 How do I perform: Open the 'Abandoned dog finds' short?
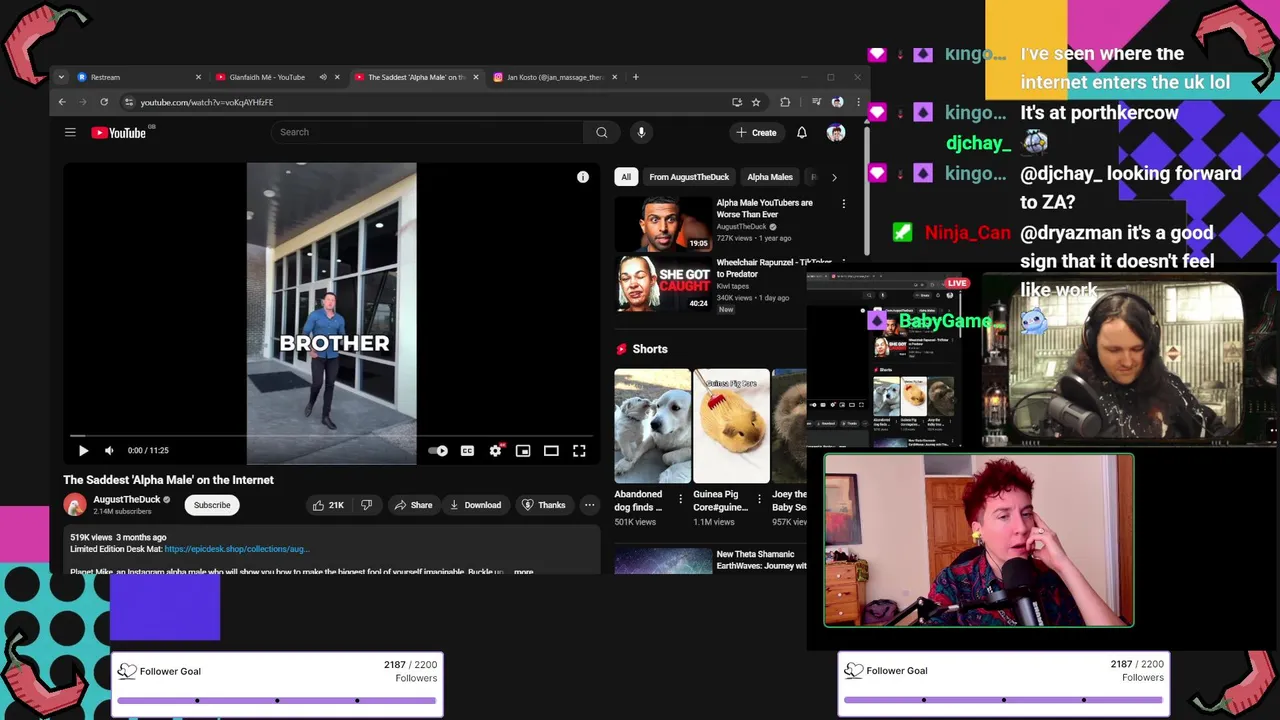click(x=652, y=426)
